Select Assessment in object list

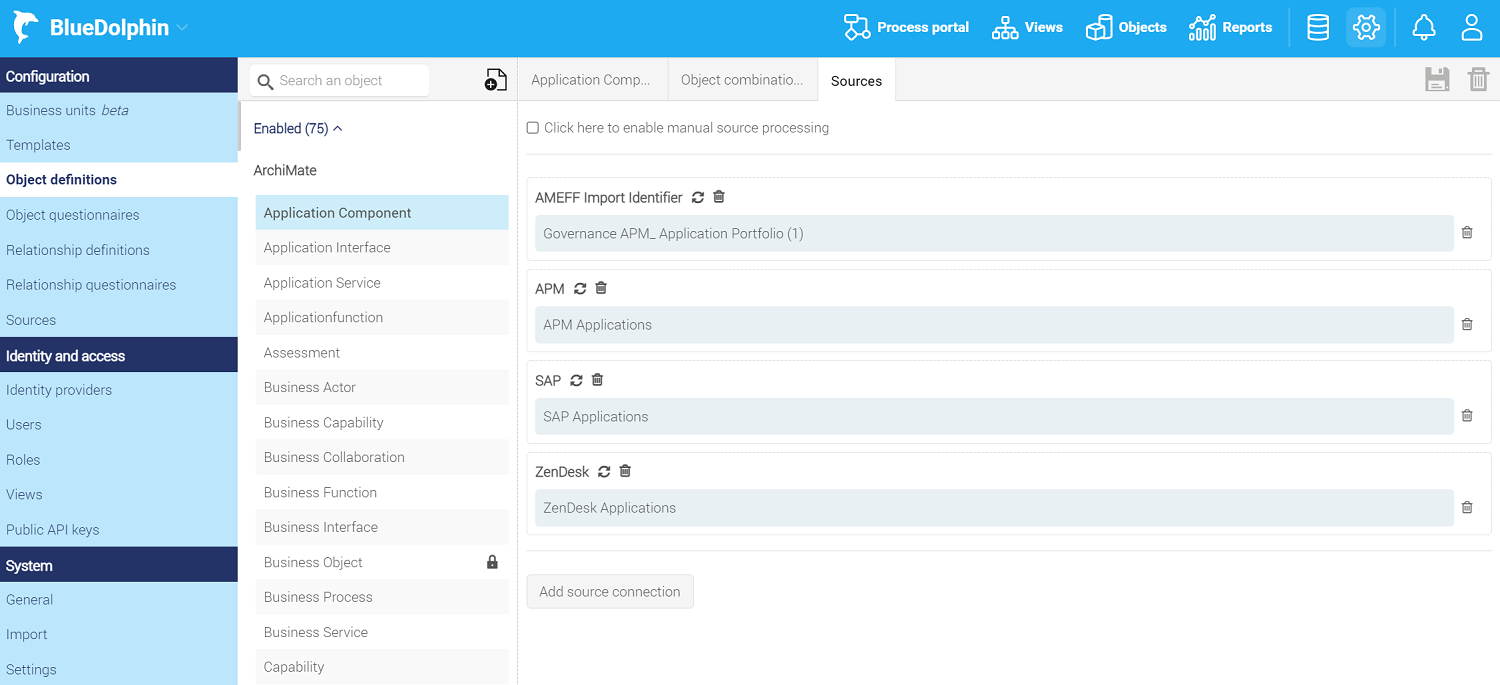[382, 353]
